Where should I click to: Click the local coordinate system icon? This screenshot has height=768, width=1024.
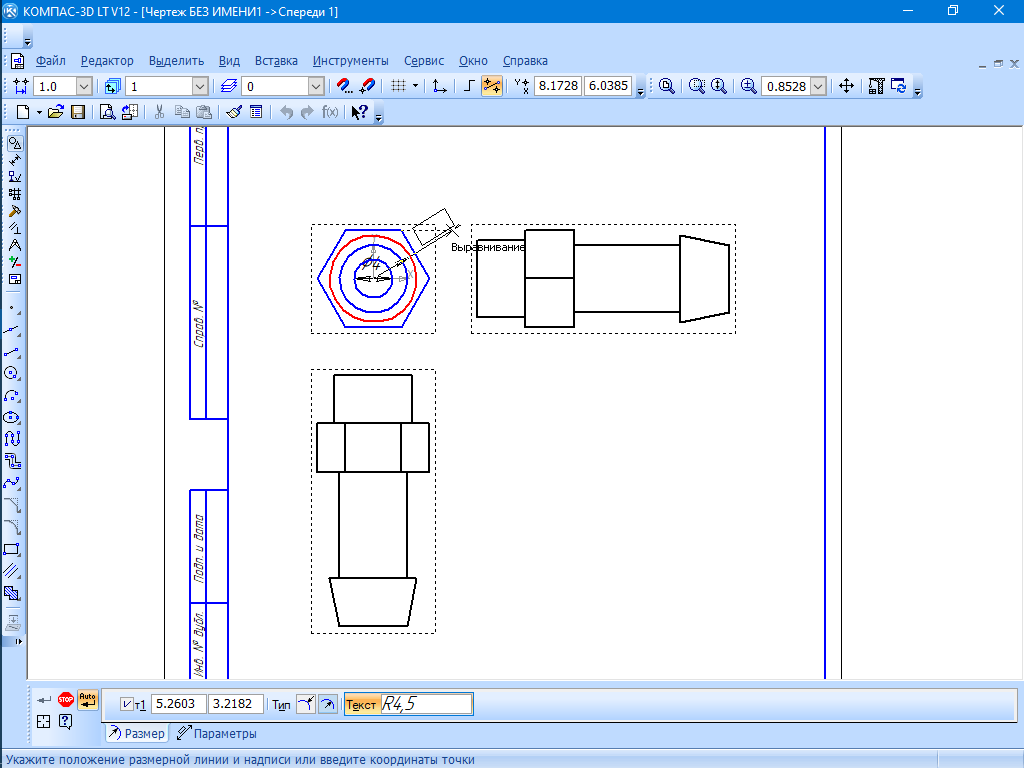click(440, 86)
